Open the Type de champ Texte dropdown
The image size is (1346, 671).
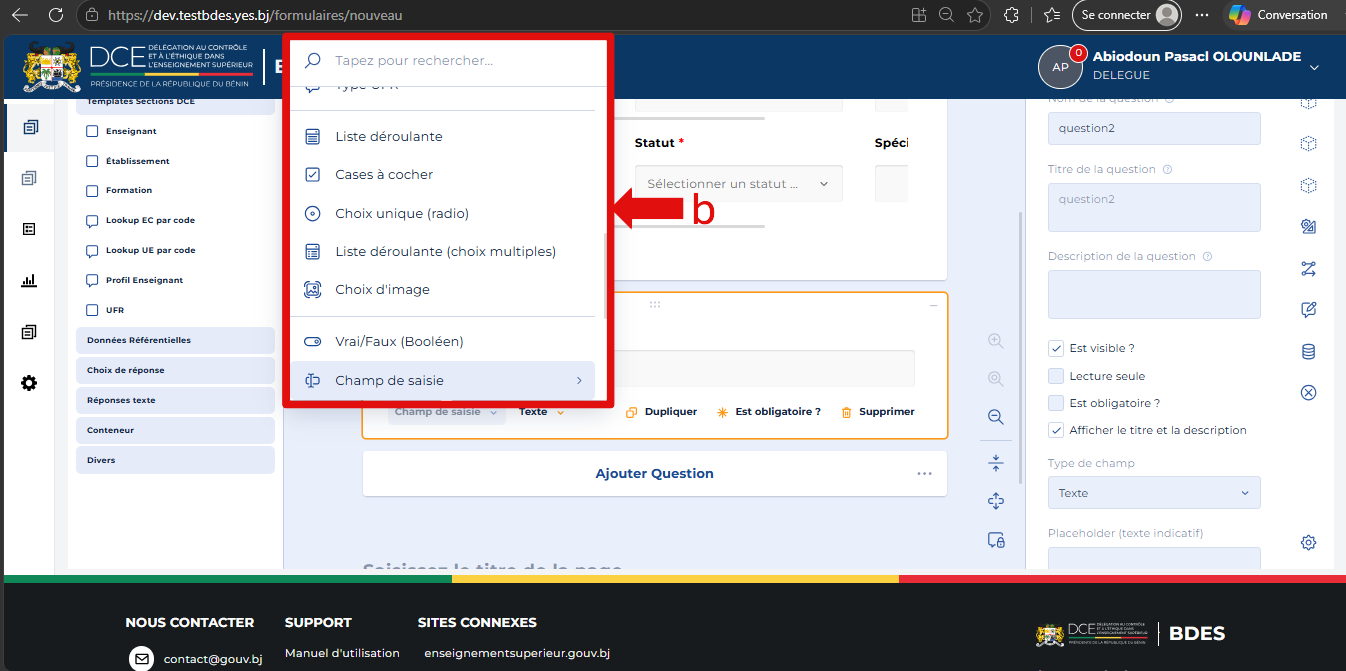tap(1154, 493)
